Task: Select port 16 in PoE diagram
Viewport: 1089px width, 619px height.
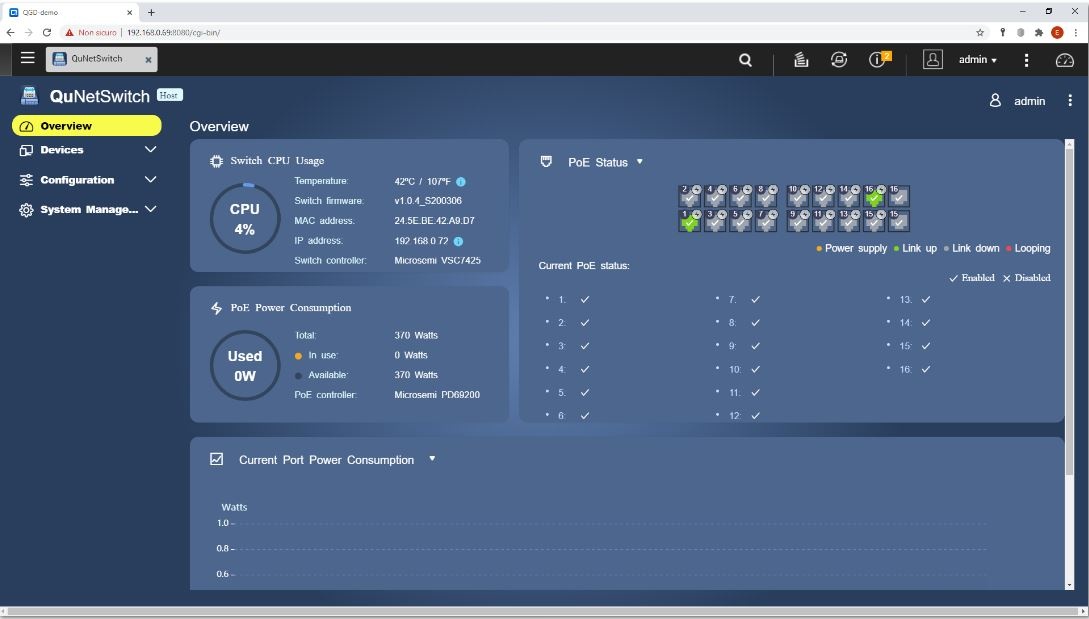Action: (x=874, y=196)
